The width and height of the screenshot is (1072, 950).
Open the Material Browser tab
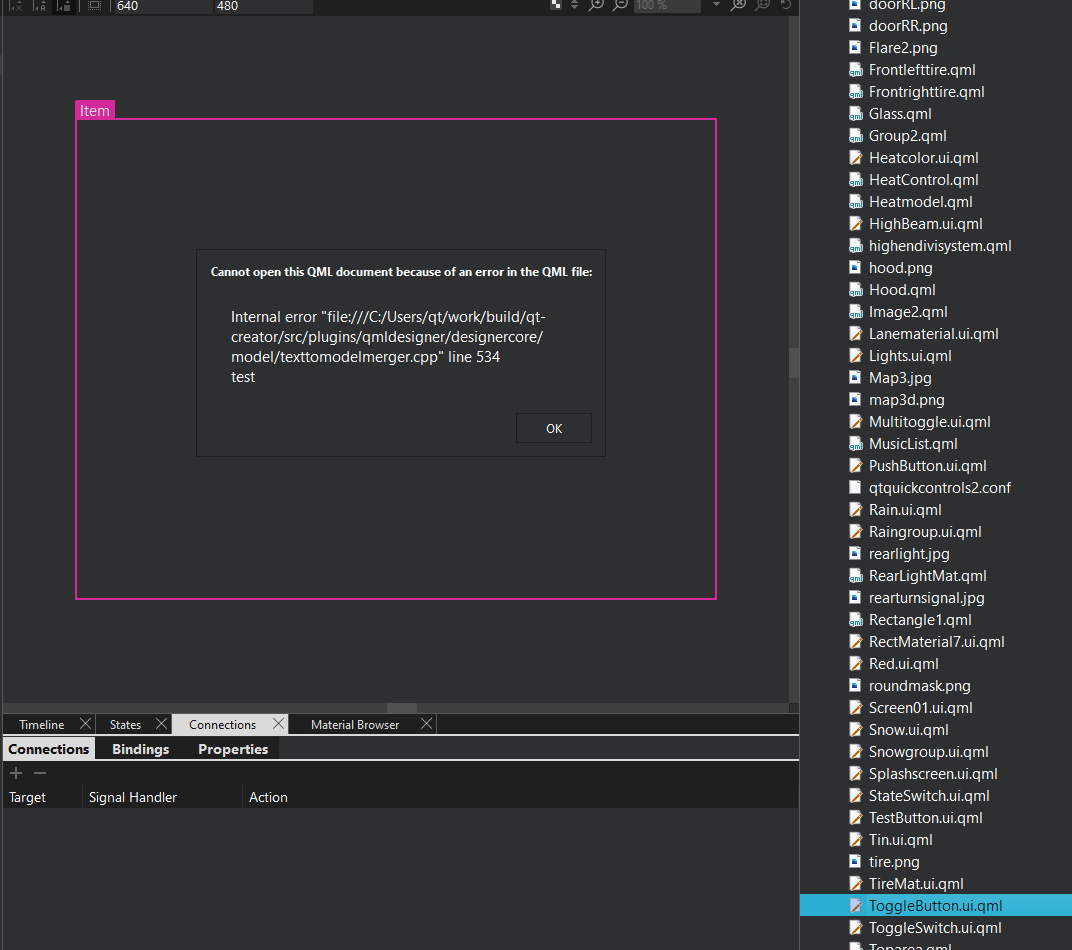(x=354, y=724)
